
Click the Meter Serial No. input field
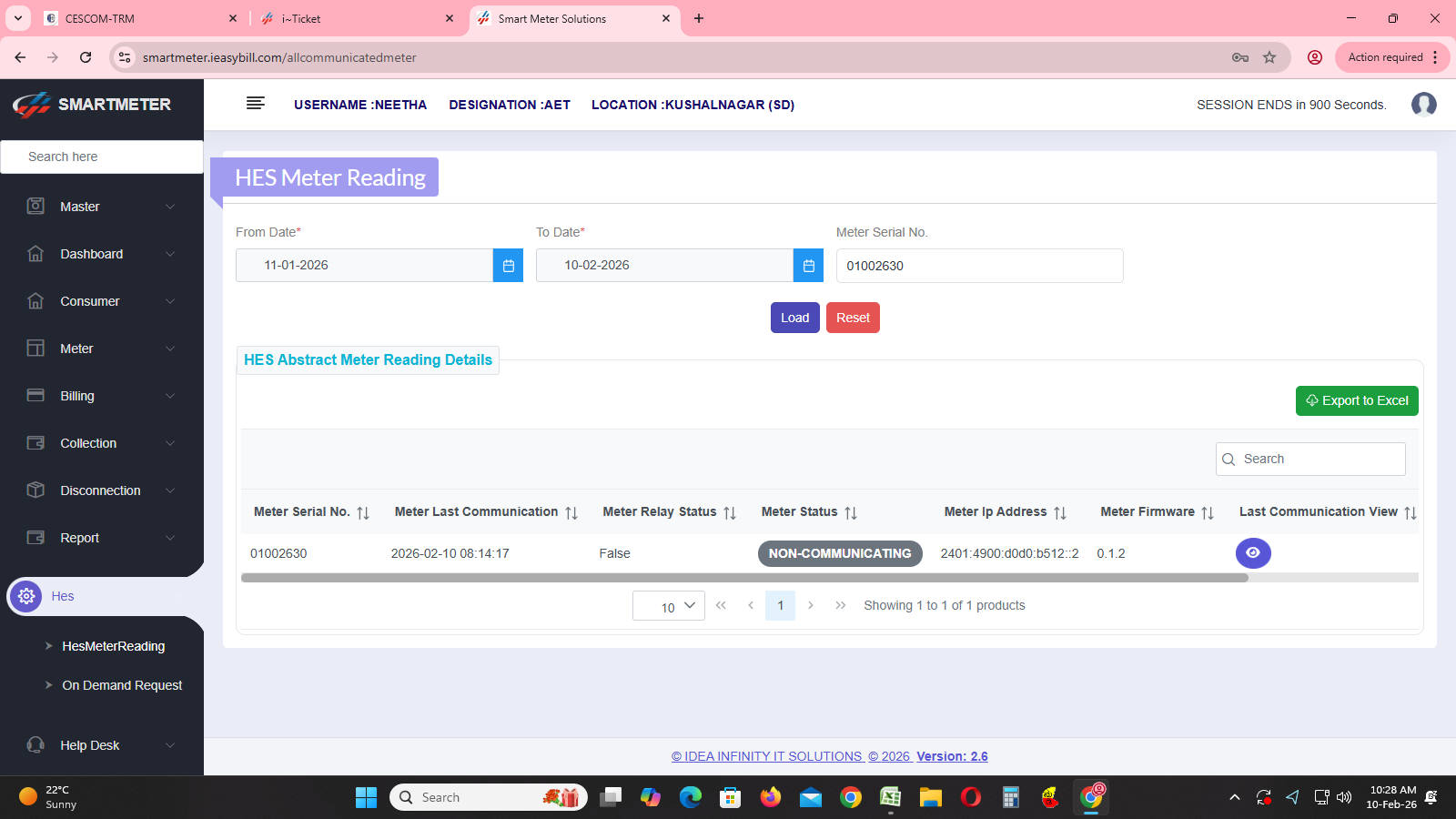pos(979,266)
